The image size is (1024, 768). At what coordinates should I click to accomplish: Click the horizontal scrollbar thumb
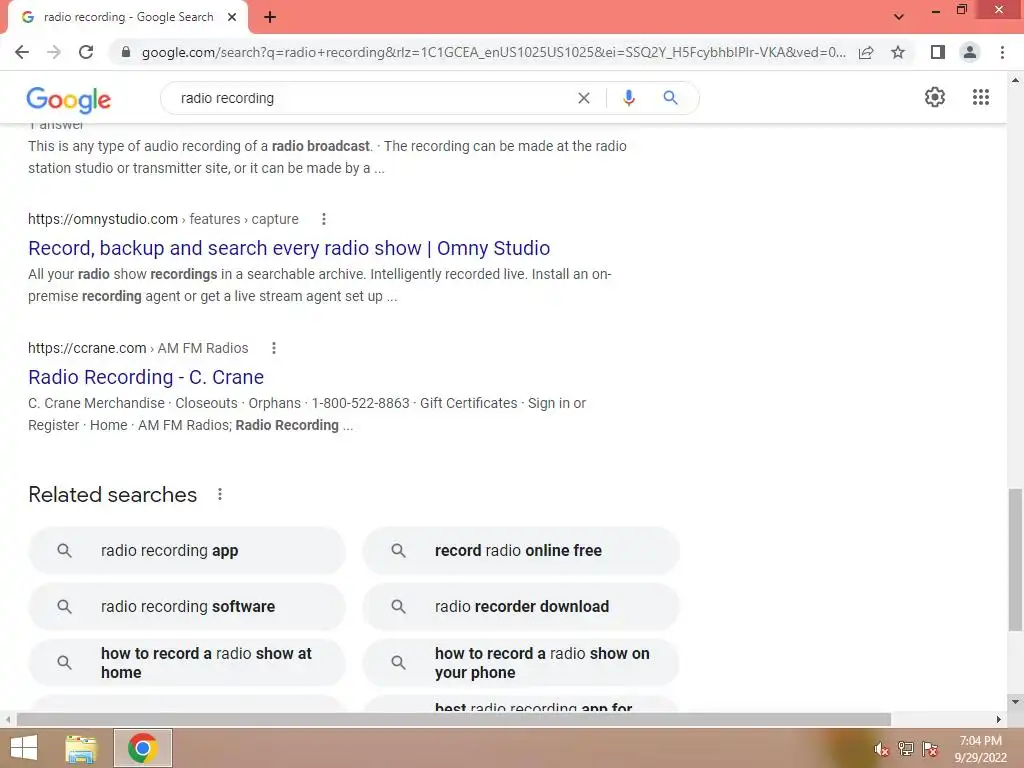pos(454,719)
